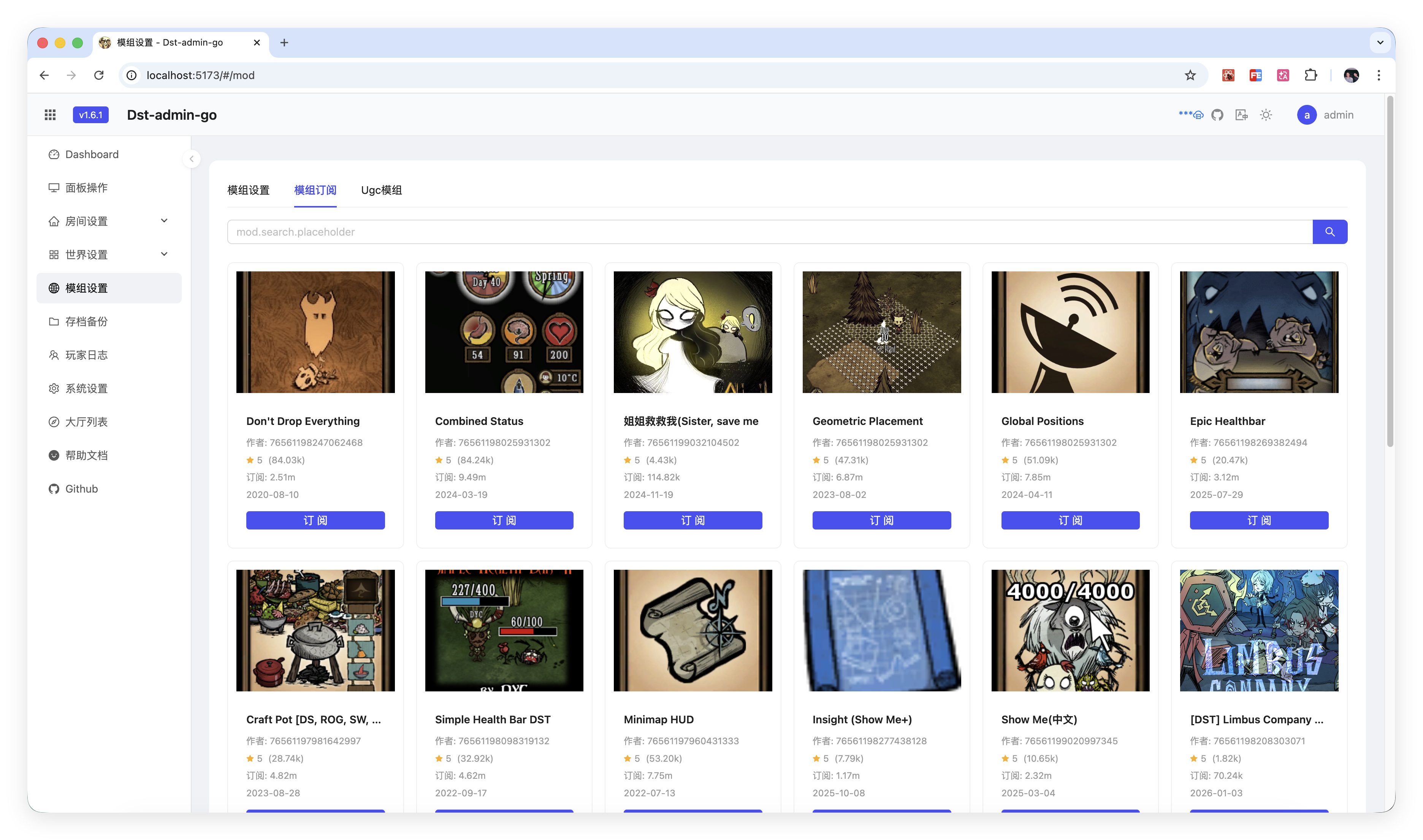This screenshot has width=1423, height=840.
Task: Open 系统设置 in the sidebar
Action: tap(109, 388)
